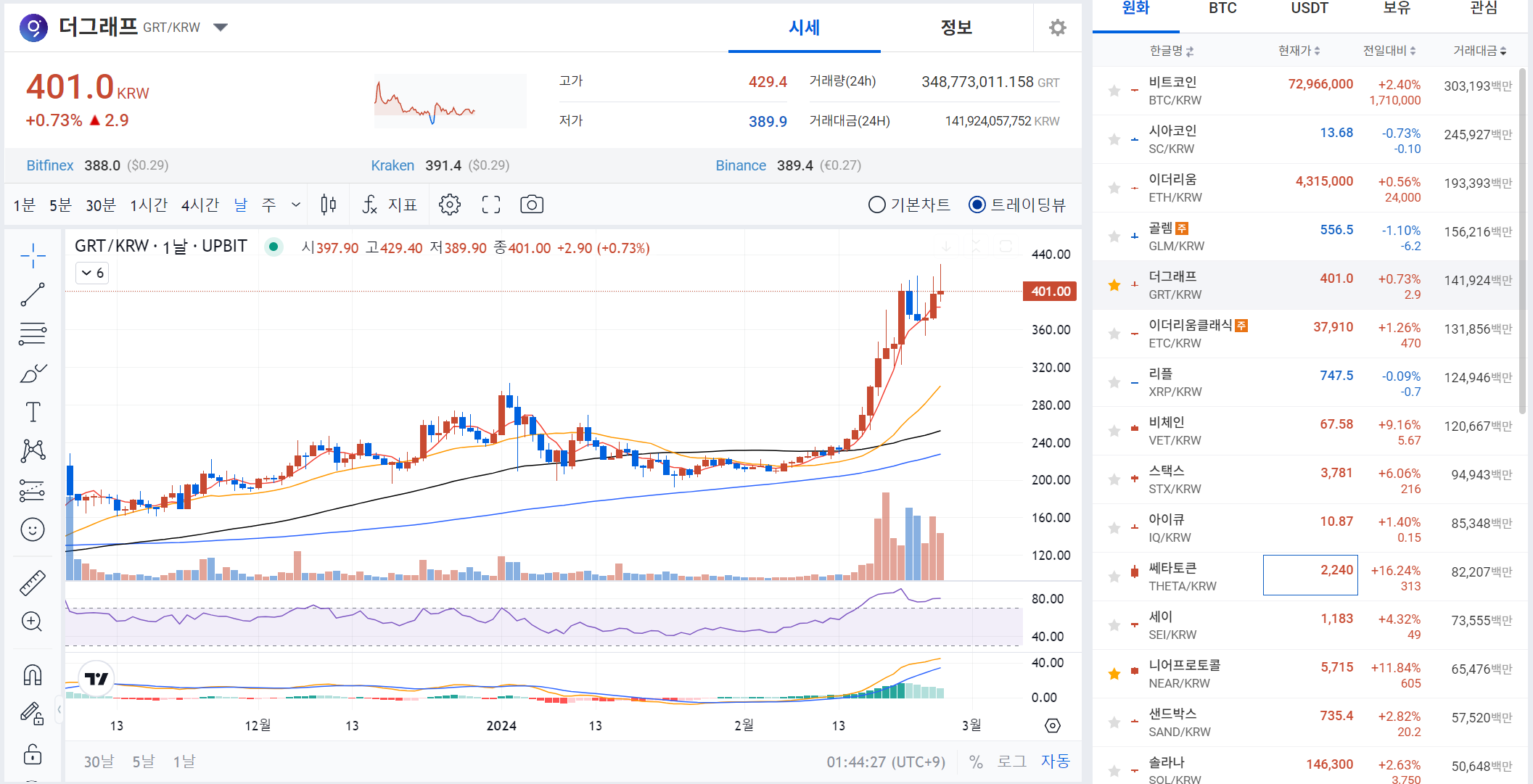1533x784 pixels.
Task: Toggle favorite star for 니어프로토콜
Action: [x=1114, y=674]
